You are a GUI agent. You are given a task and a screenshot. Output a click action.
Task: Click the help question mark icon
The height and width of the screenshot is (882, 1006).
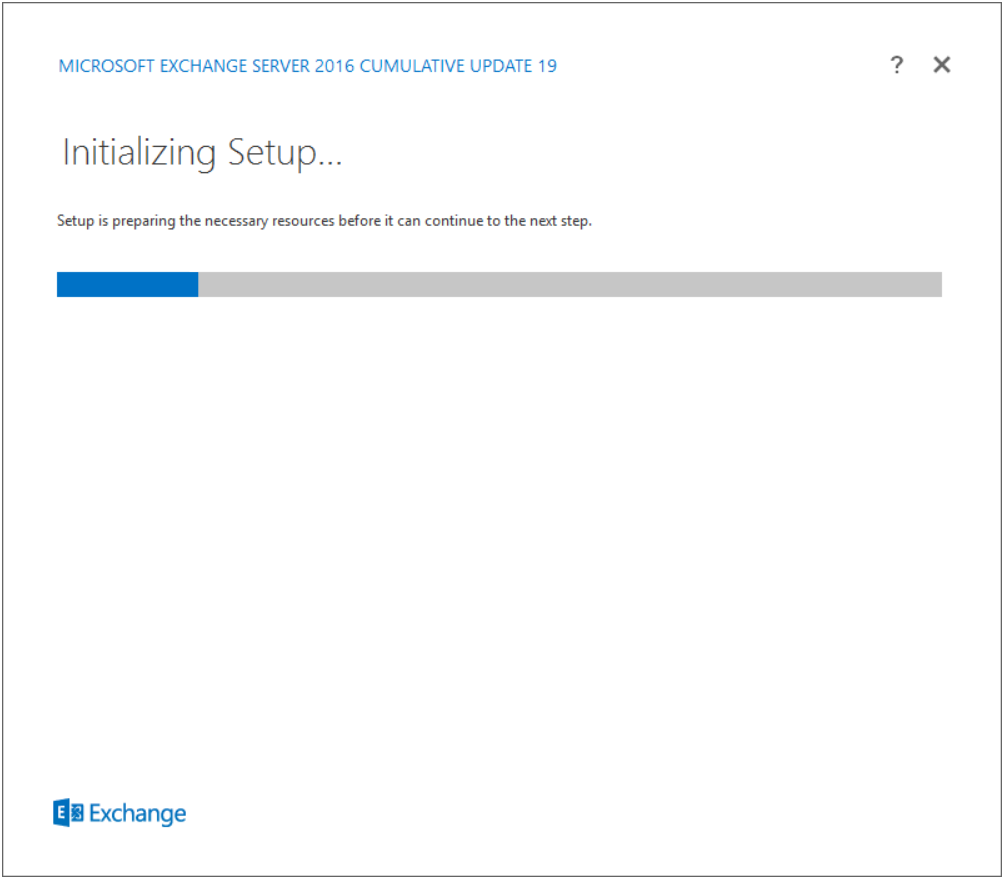896,66
